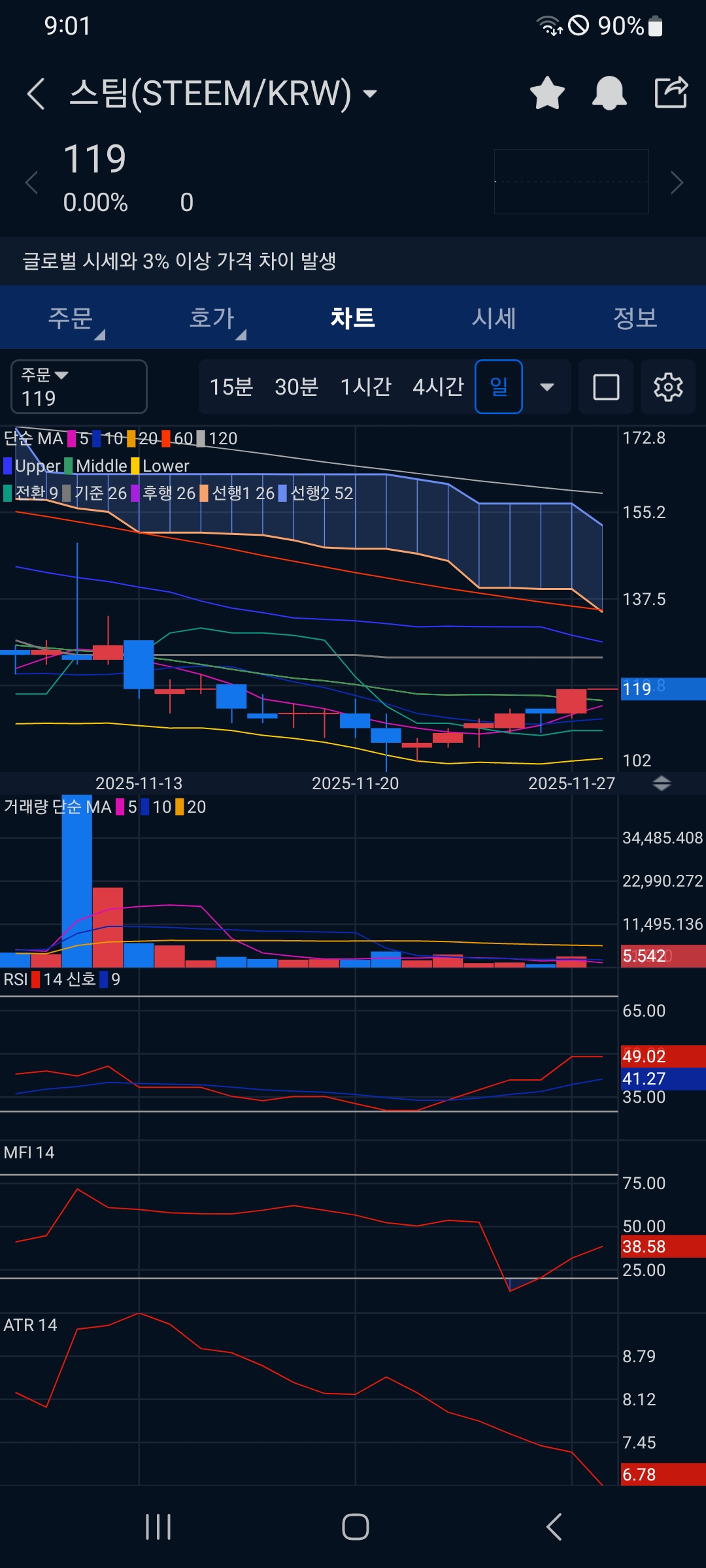Tap Wi-Fi status icon

[549, 25]
